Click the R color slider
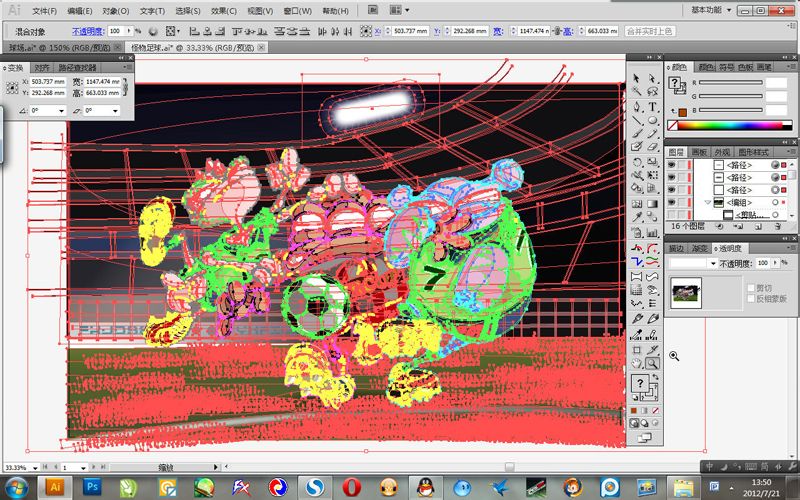The image size is (800, 500). pyautogui.click(x=731, y=82)
